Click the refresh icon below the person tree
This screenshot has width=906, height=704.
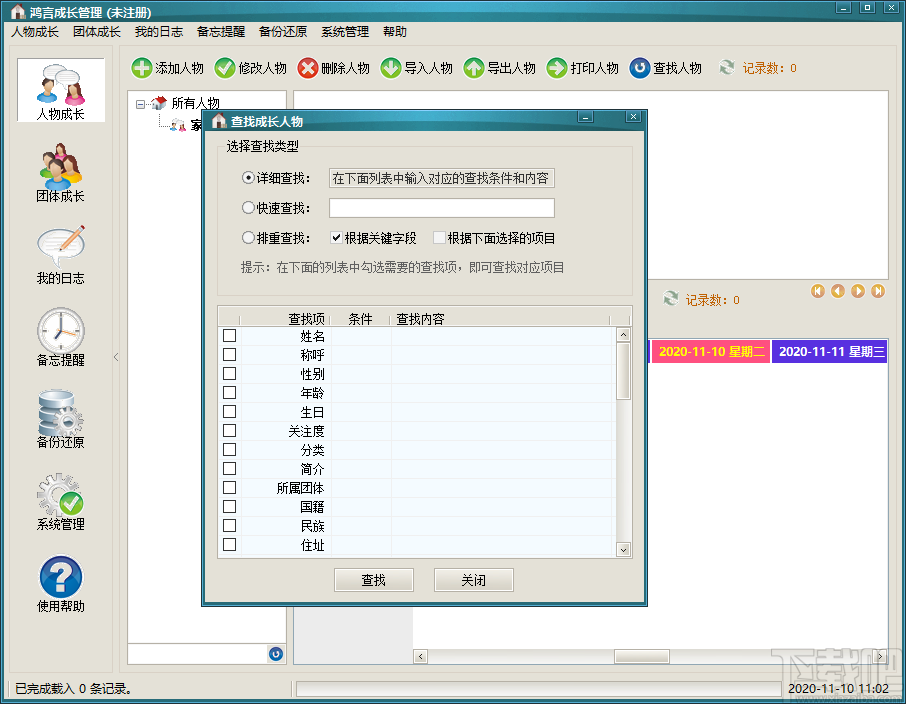(x=276, y=654)
